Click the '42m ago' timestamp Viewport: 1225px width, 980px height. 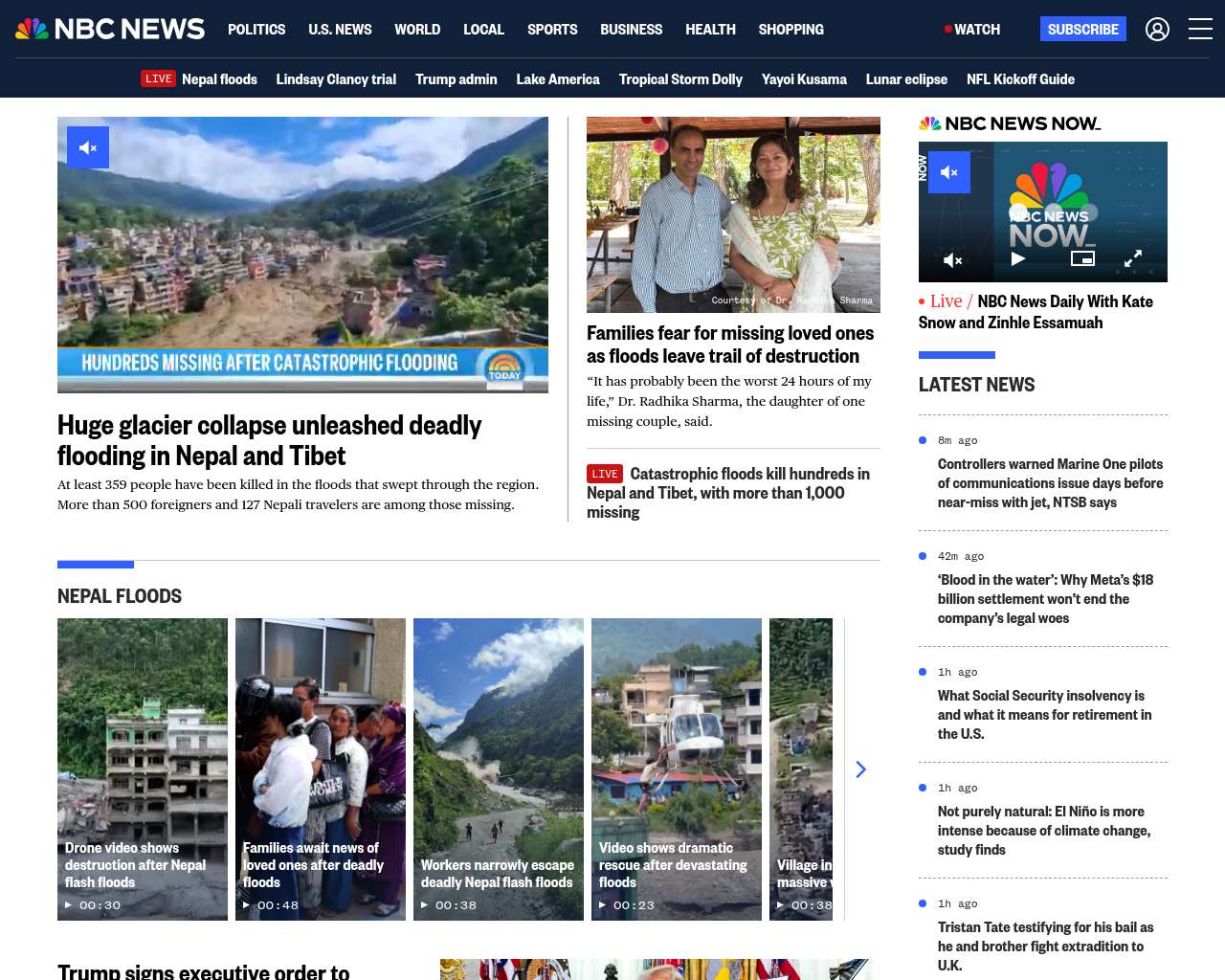click(x=961, y=556)
